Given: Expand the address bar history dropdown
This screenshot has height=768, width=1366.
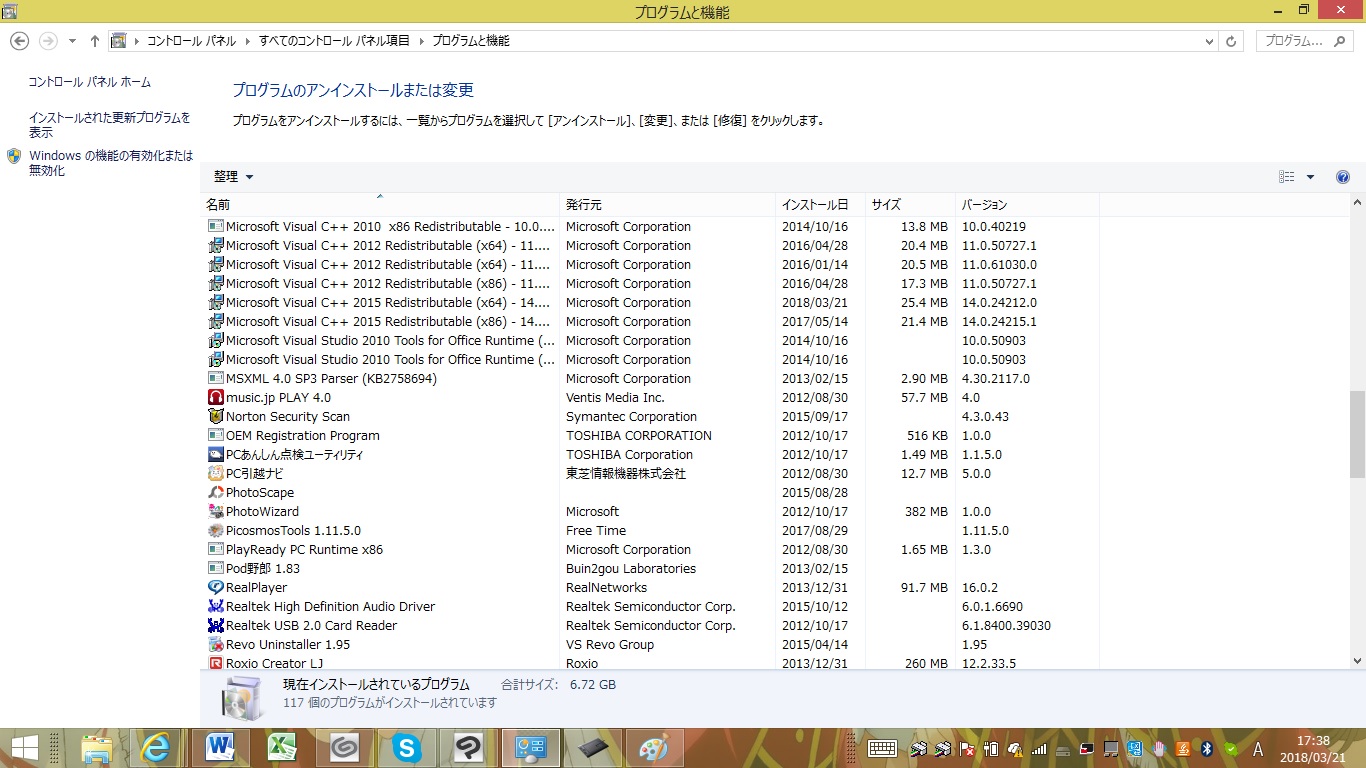Looking at the screenshot, I should click(x=1209, y=41).
